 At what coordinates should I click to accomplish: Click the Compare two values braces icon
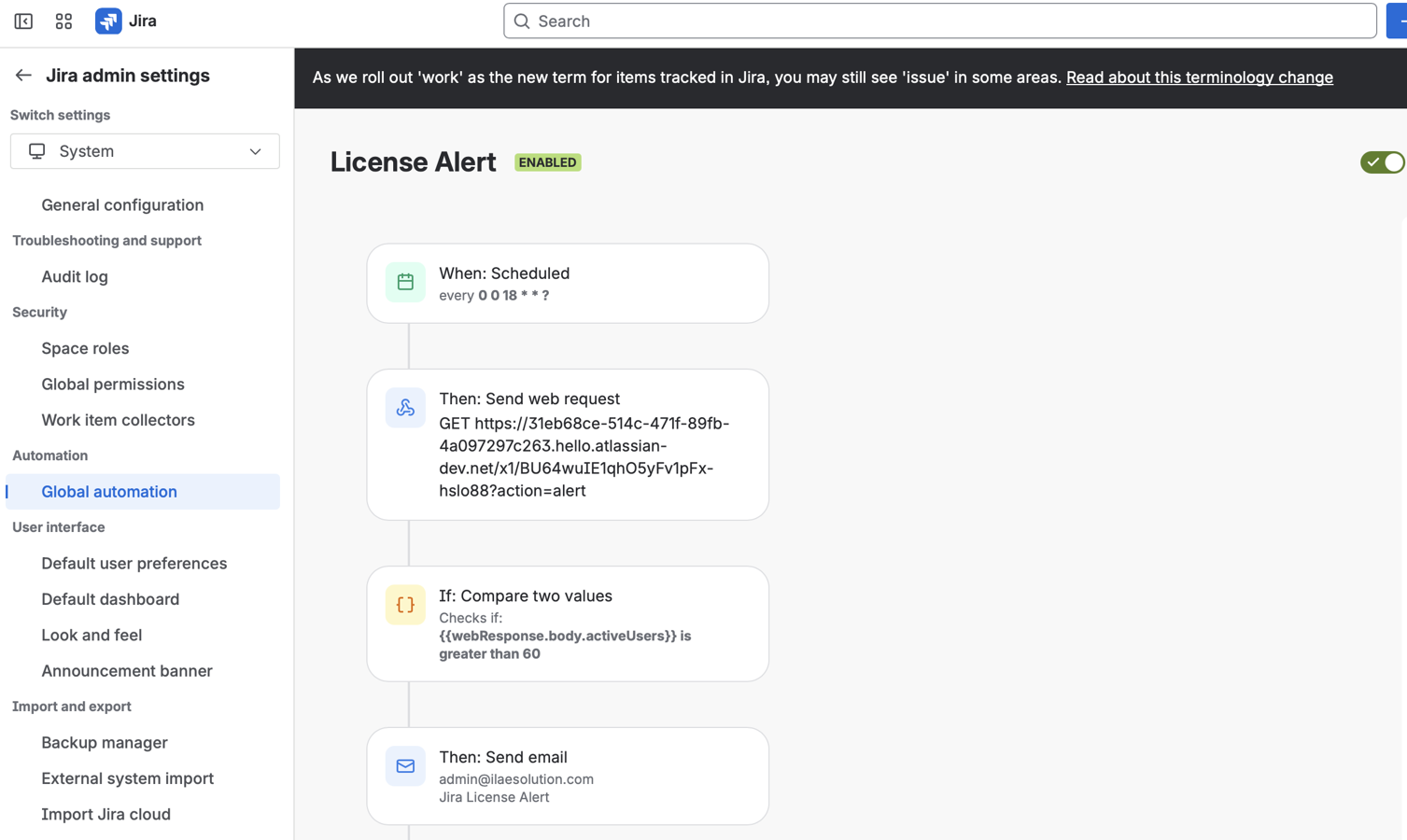tap(405, 605)
